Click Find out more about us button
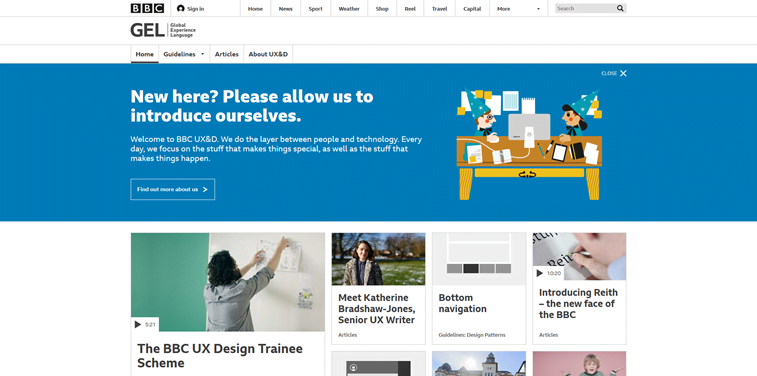757x376 pixels. 172,189
